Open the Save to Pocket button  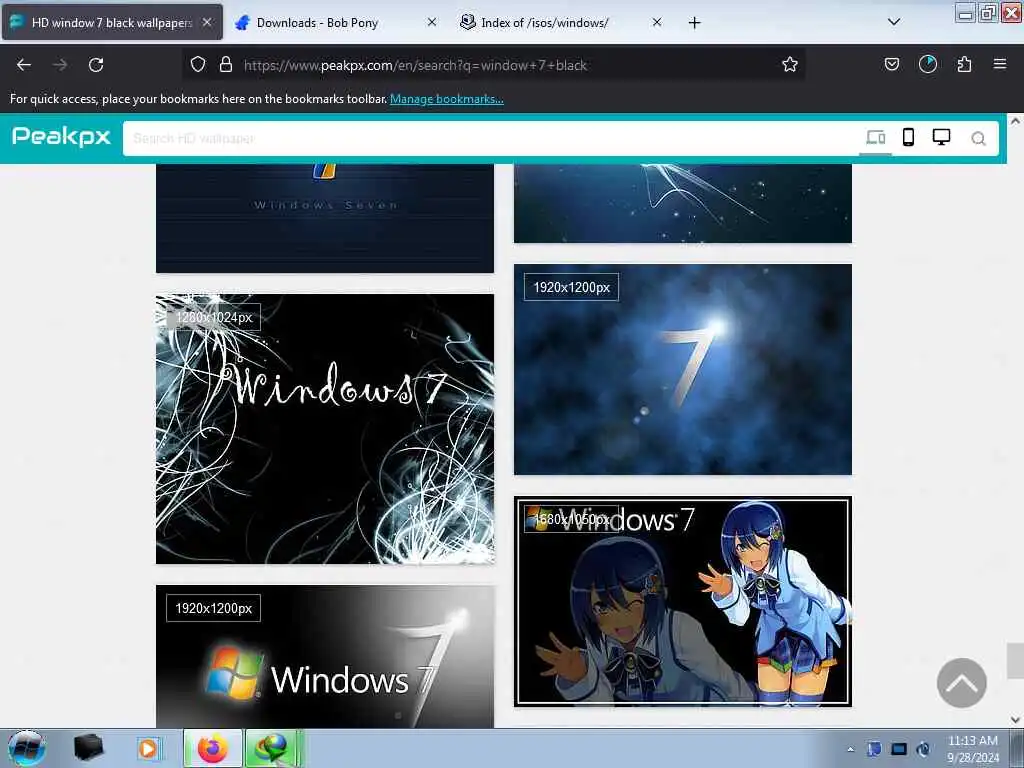pos(891,64)
